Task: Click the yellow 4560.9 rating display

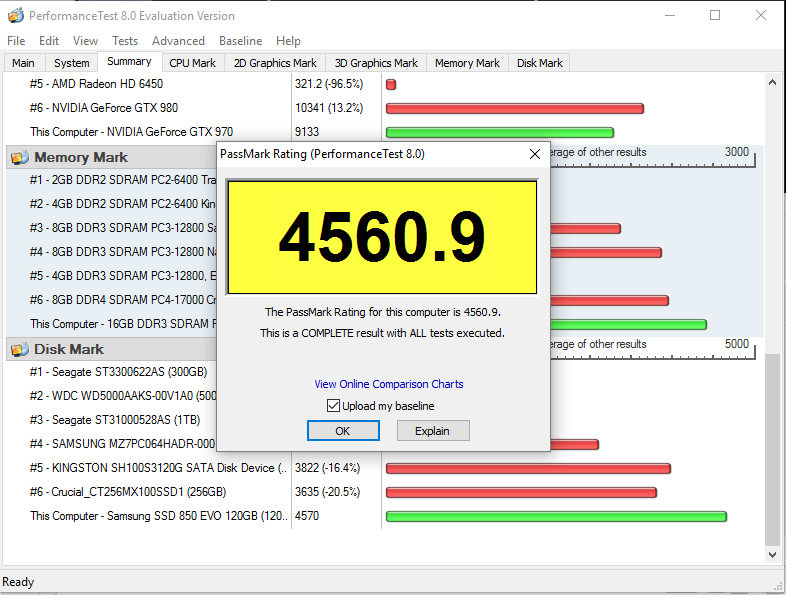Action: tap(382, 237)
